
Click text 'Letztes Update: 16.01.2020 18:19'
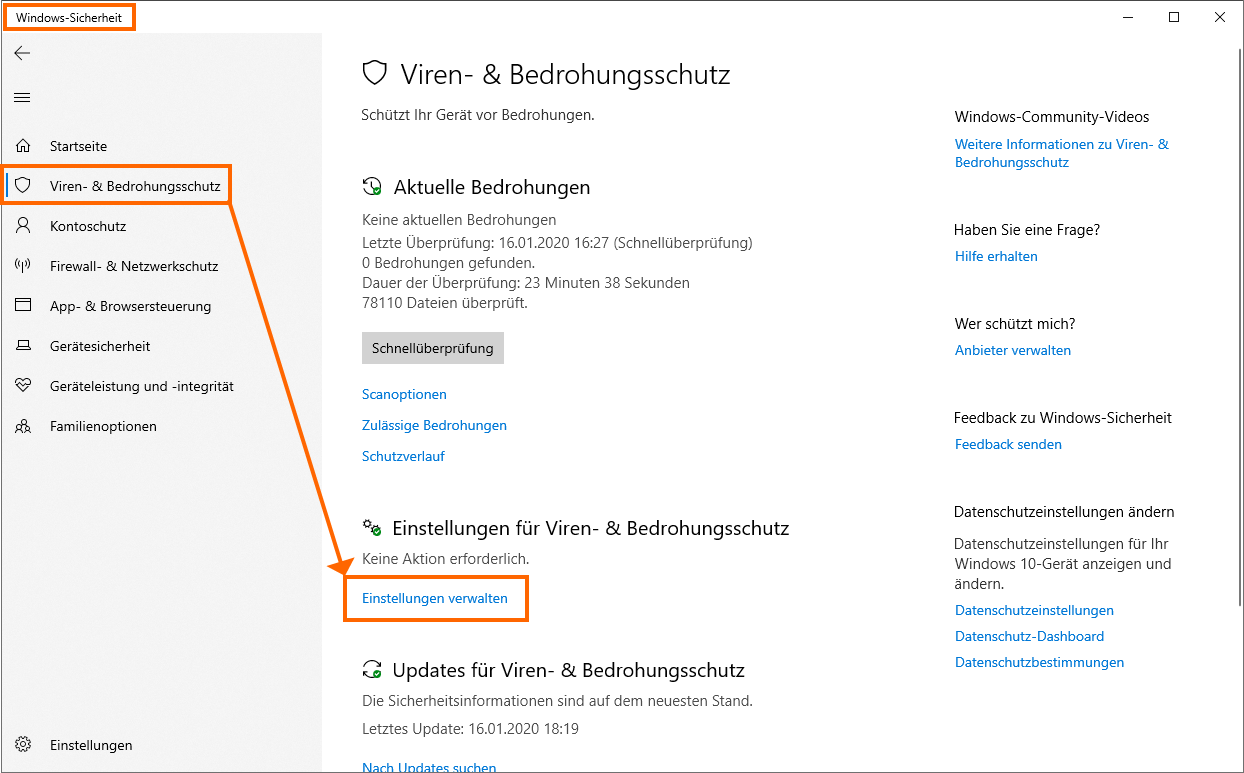pos(470,729)
